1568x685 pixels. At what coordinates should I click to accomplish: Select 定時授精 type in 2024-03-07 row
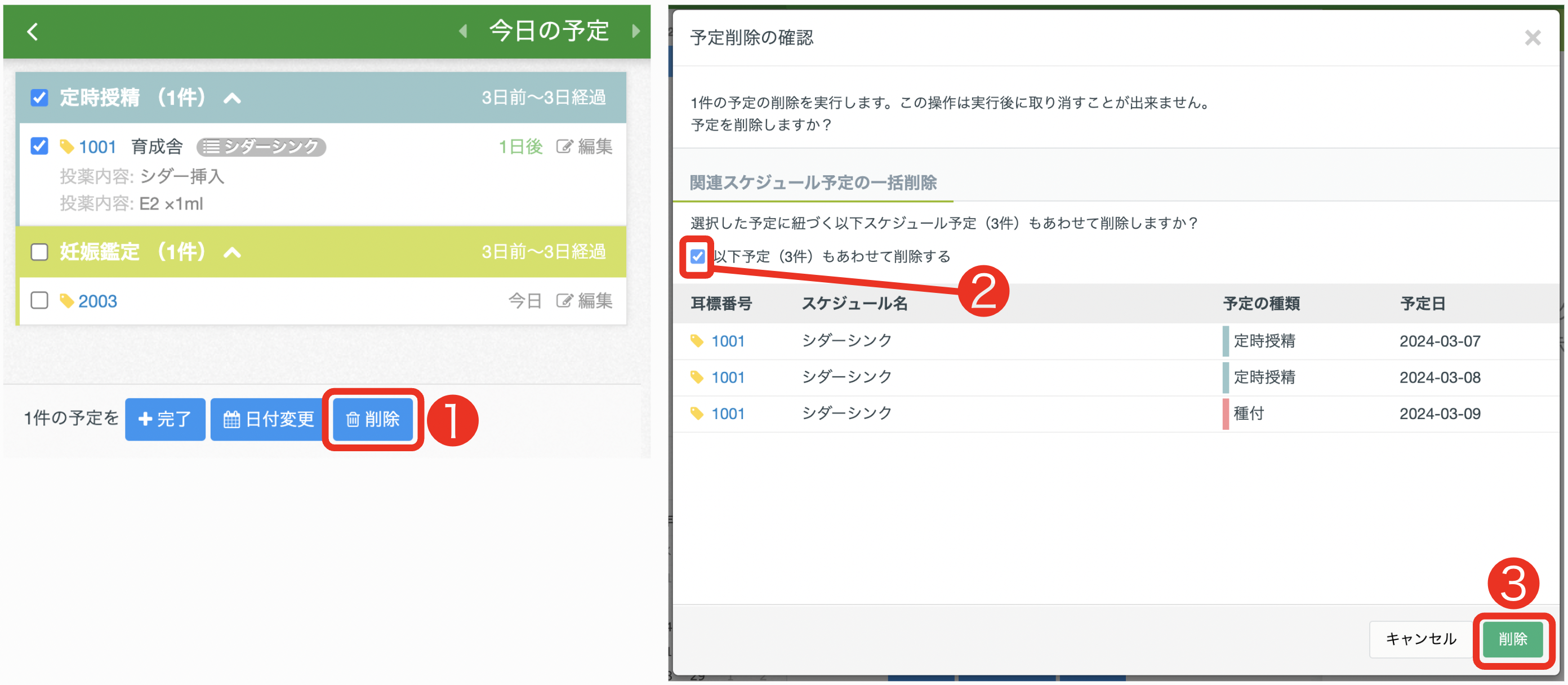pos(1264,341)
